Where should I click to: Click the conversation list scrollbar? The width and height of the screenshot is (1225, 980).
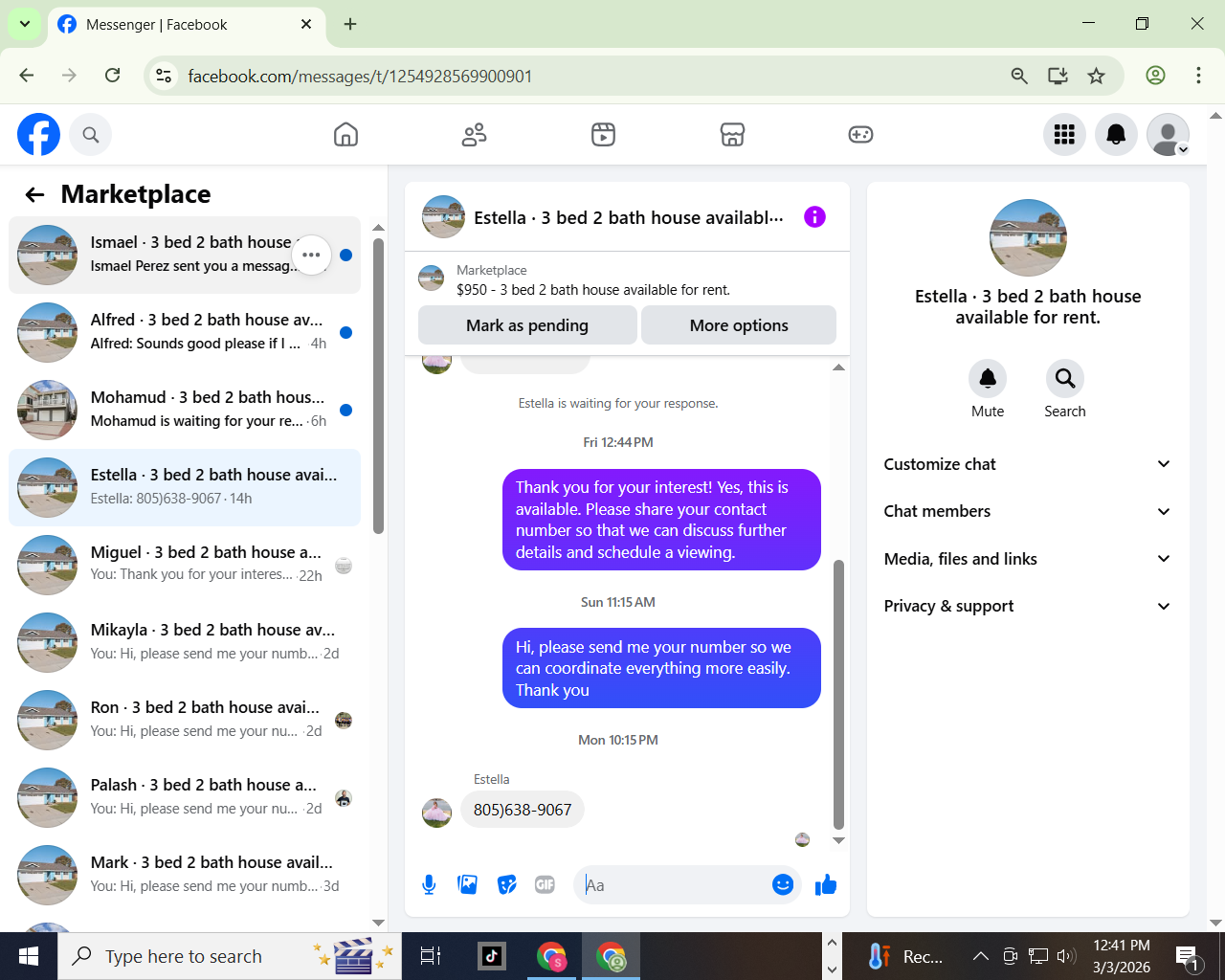click(378, 387)
